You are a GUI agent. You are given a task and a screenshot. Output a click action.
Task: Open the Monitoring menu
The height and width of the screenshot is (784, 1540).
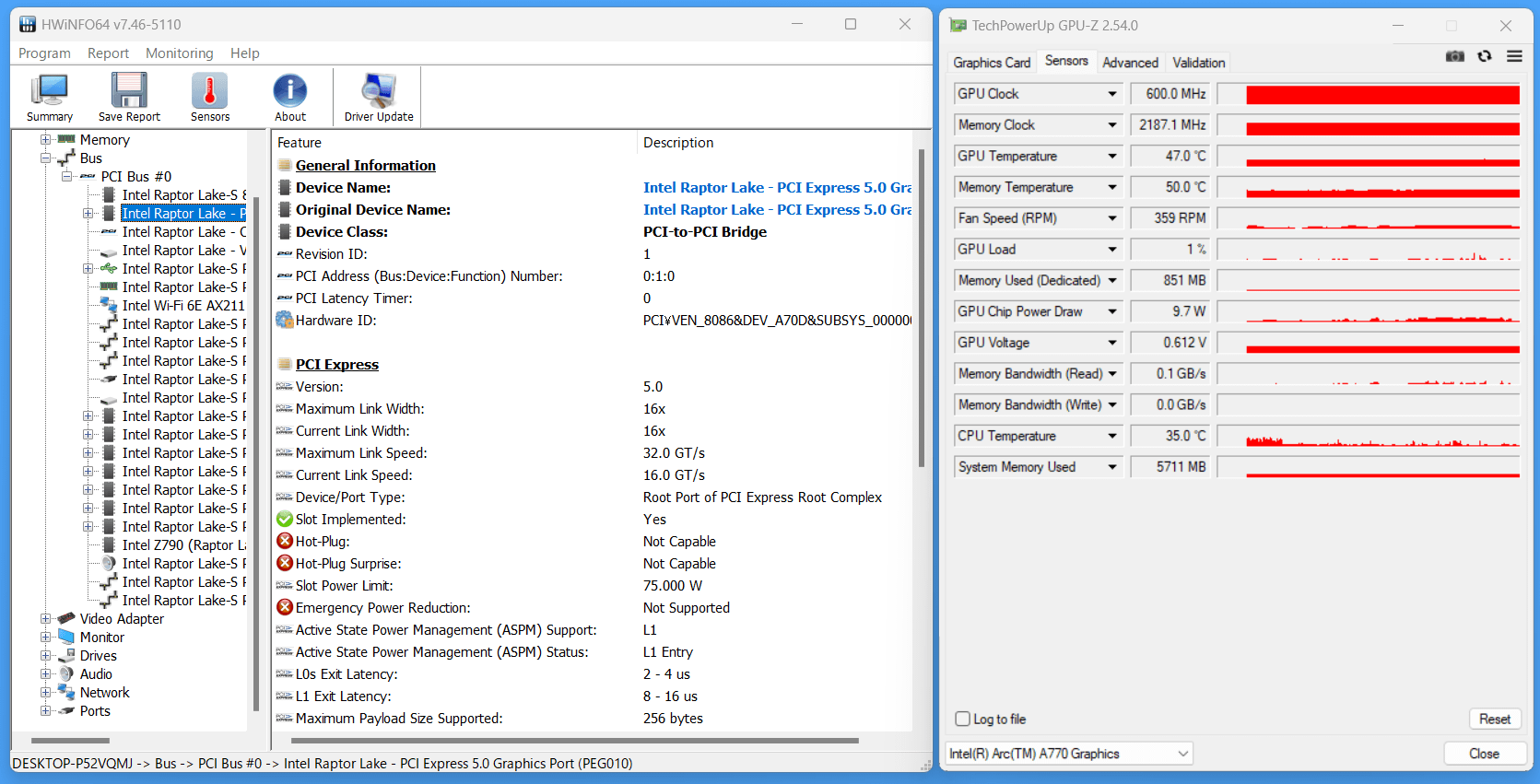(179, 53)
